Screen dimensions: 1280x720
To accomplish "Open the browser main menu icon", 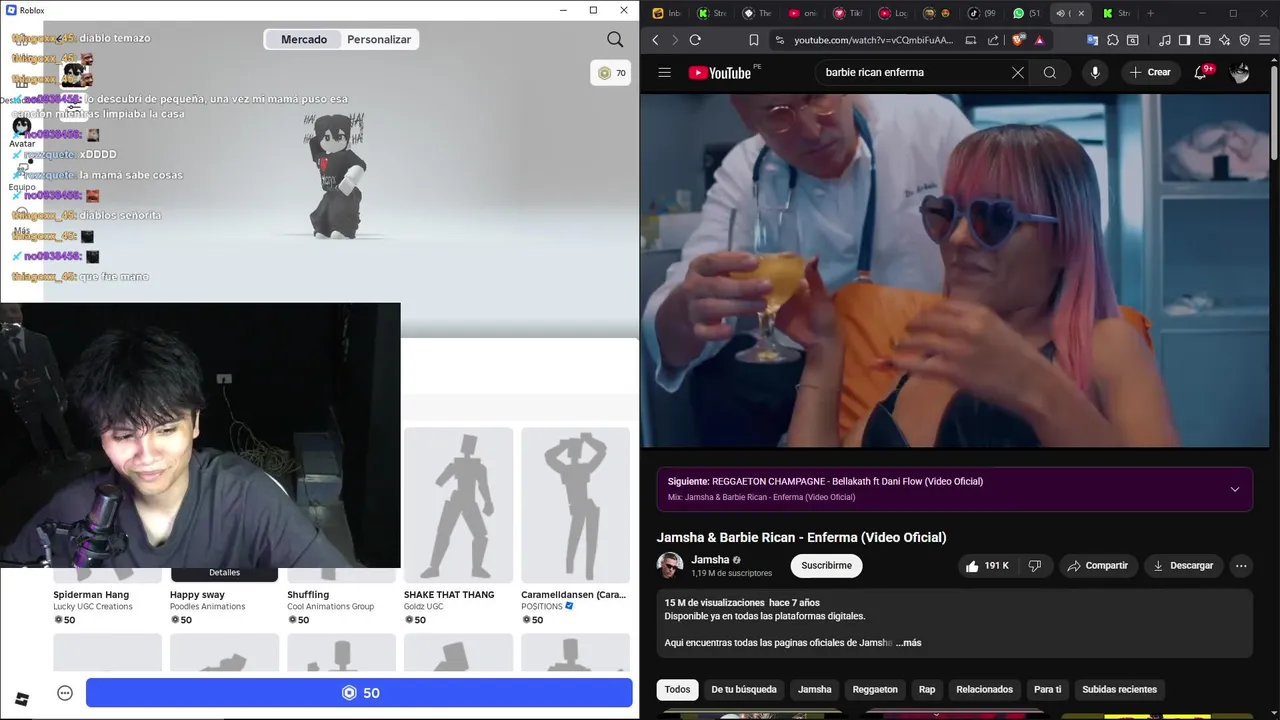I will [x=1265, y=40].
